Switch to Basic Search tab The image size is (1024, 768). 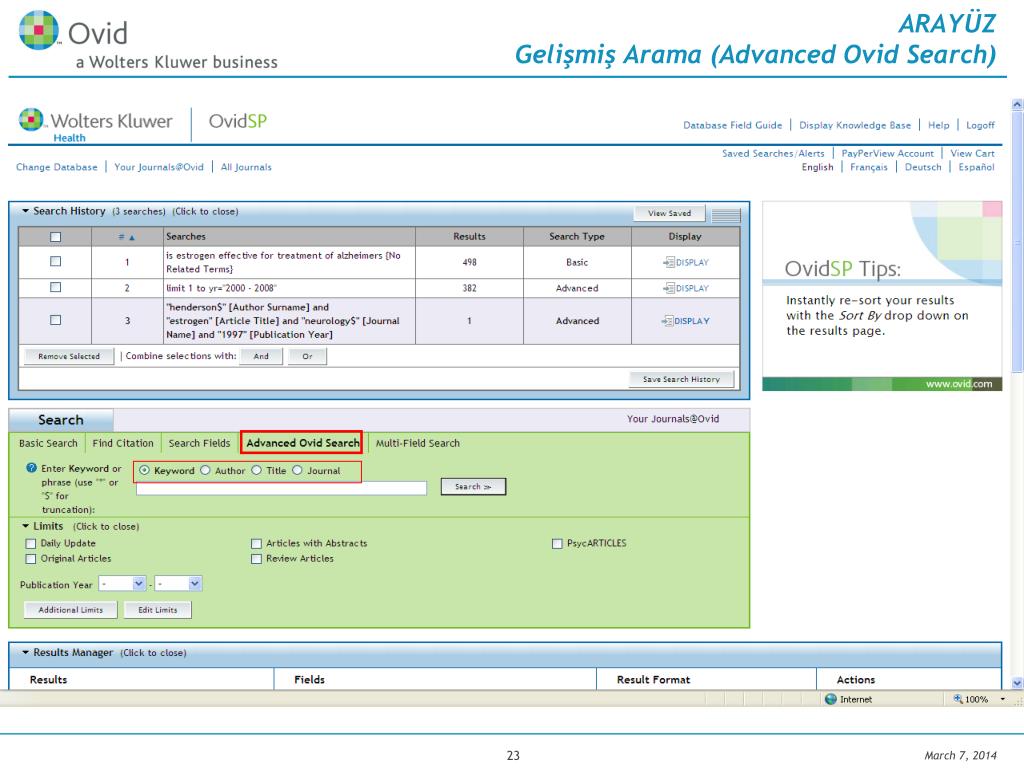pos(48,443)
